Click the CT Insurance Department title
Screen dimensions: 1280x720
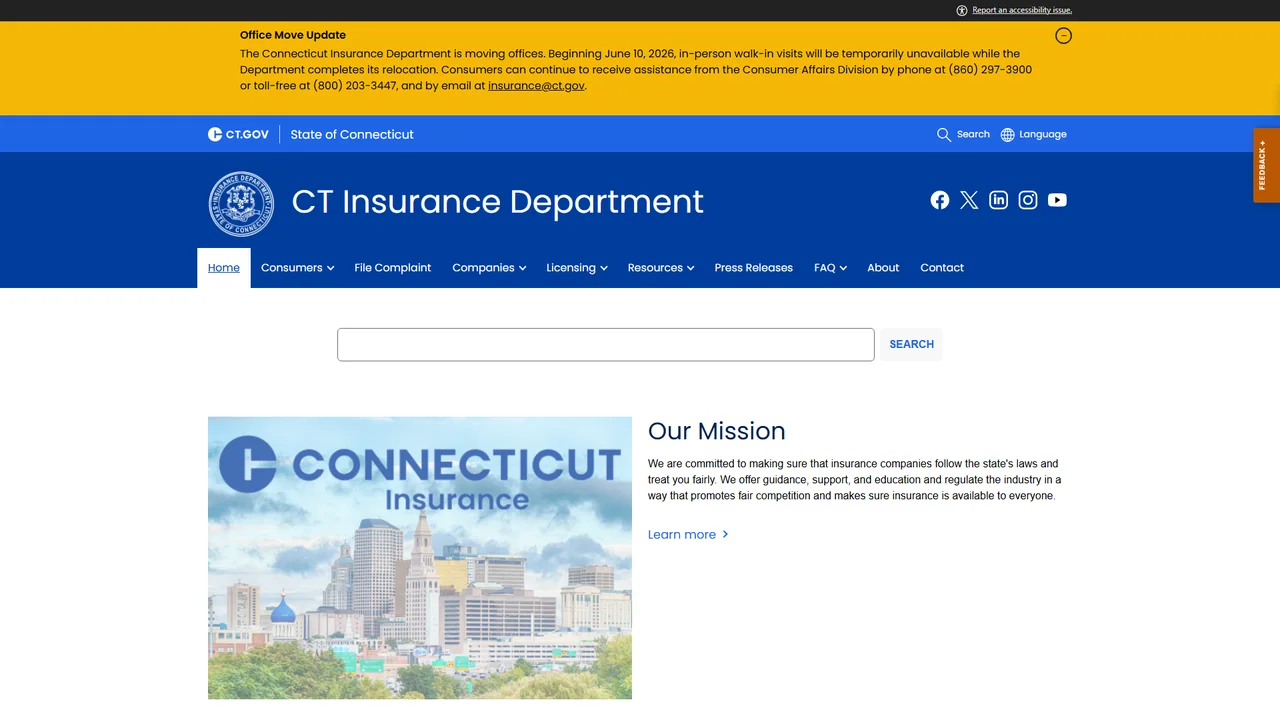tap(498, 202)
